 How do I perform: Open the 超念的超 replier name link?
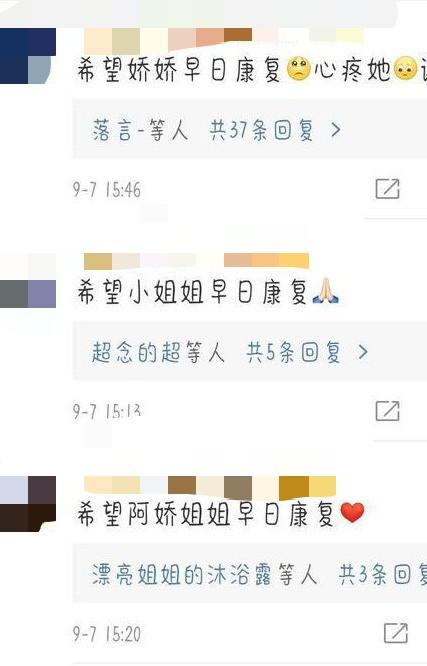click(x=136, y=352)
